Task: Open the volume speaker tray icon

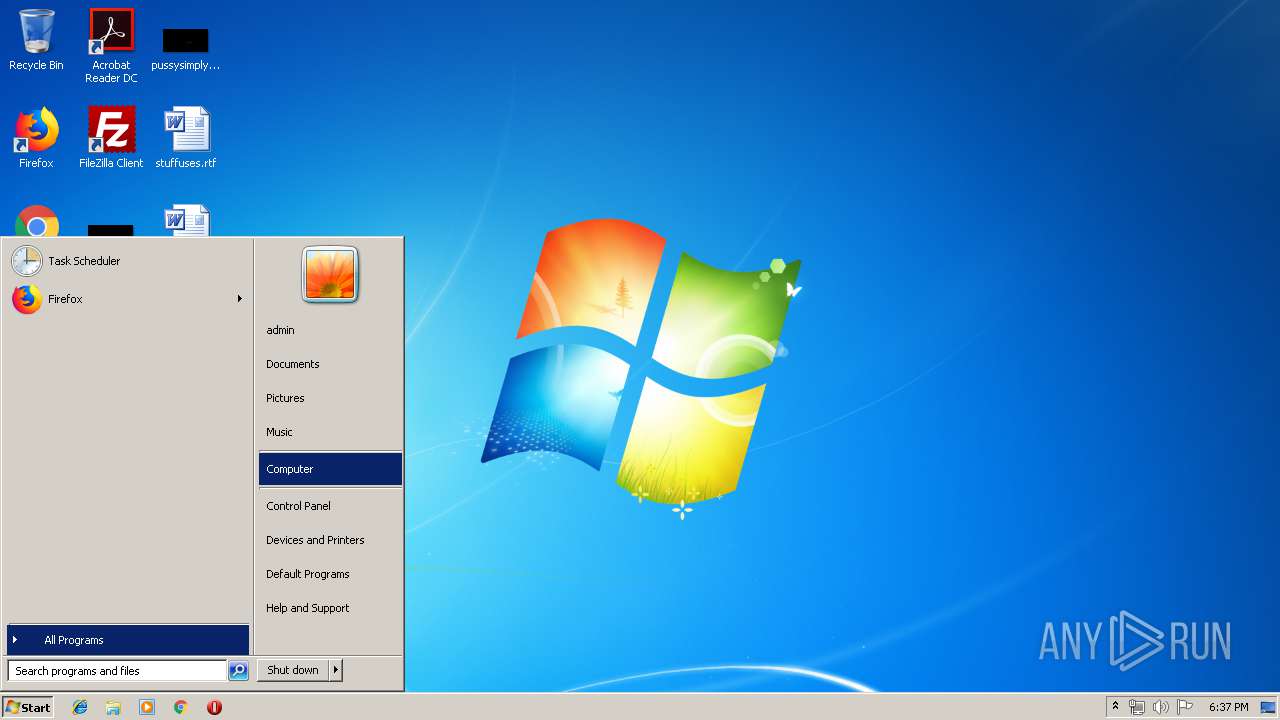Action: pyautogui.click(x=1161, y=707)
